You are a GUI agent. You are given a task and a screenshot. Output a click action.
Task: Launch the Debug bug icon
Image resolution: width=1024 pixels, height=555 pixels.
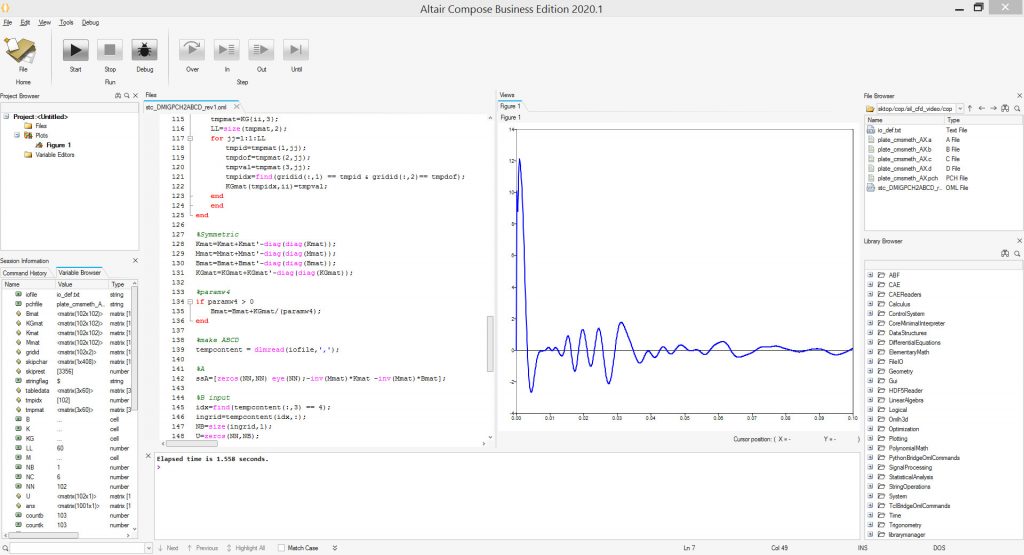tap(144, 50)
